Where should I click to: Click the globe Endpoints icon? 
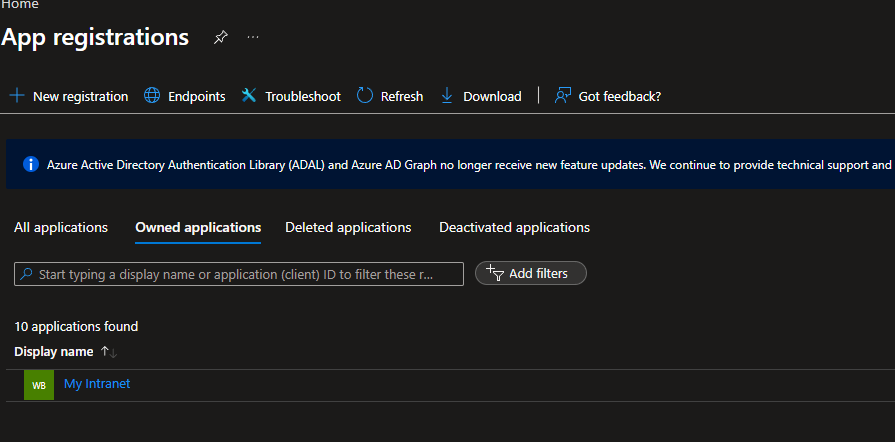pyautogui.click(x=152, y=95)
